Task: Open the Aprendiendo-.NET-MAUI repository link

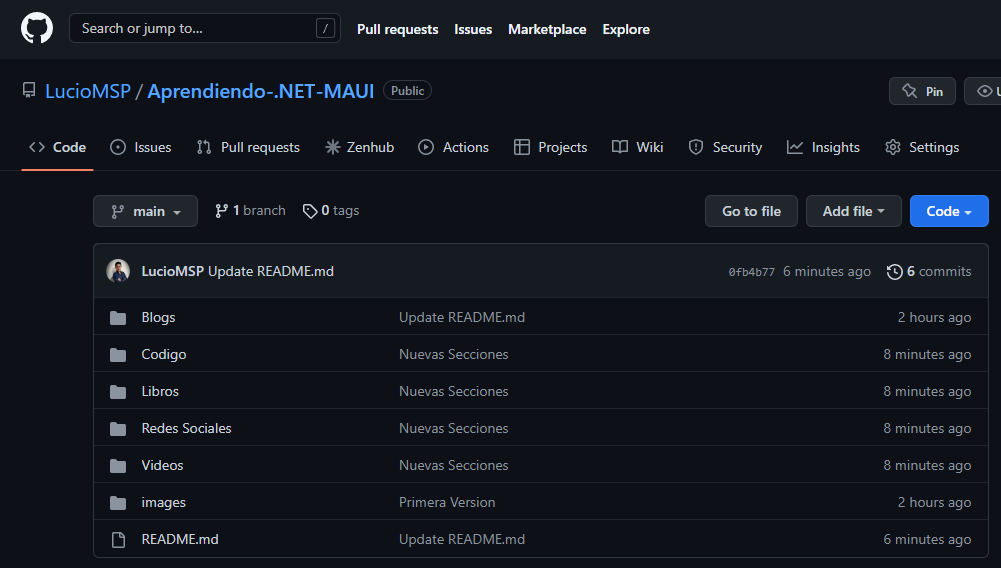Action: (x=260, y=91)
